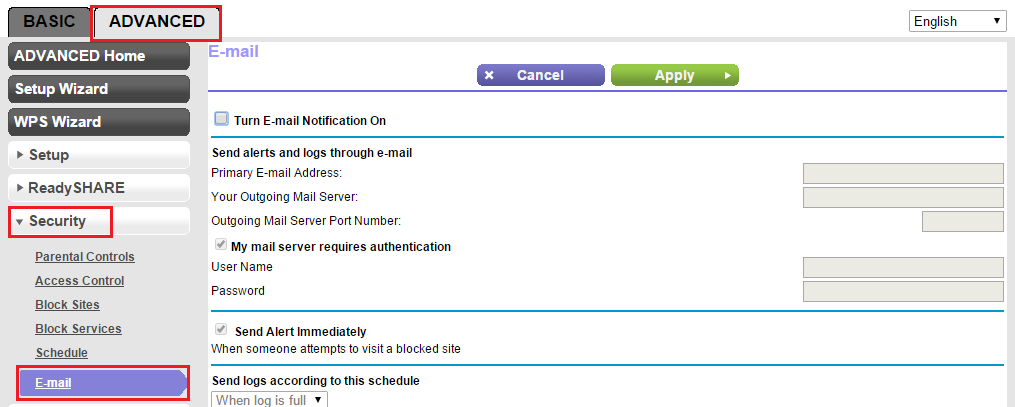
Task: Start the WPS Wizard
Action: (98, 122)
